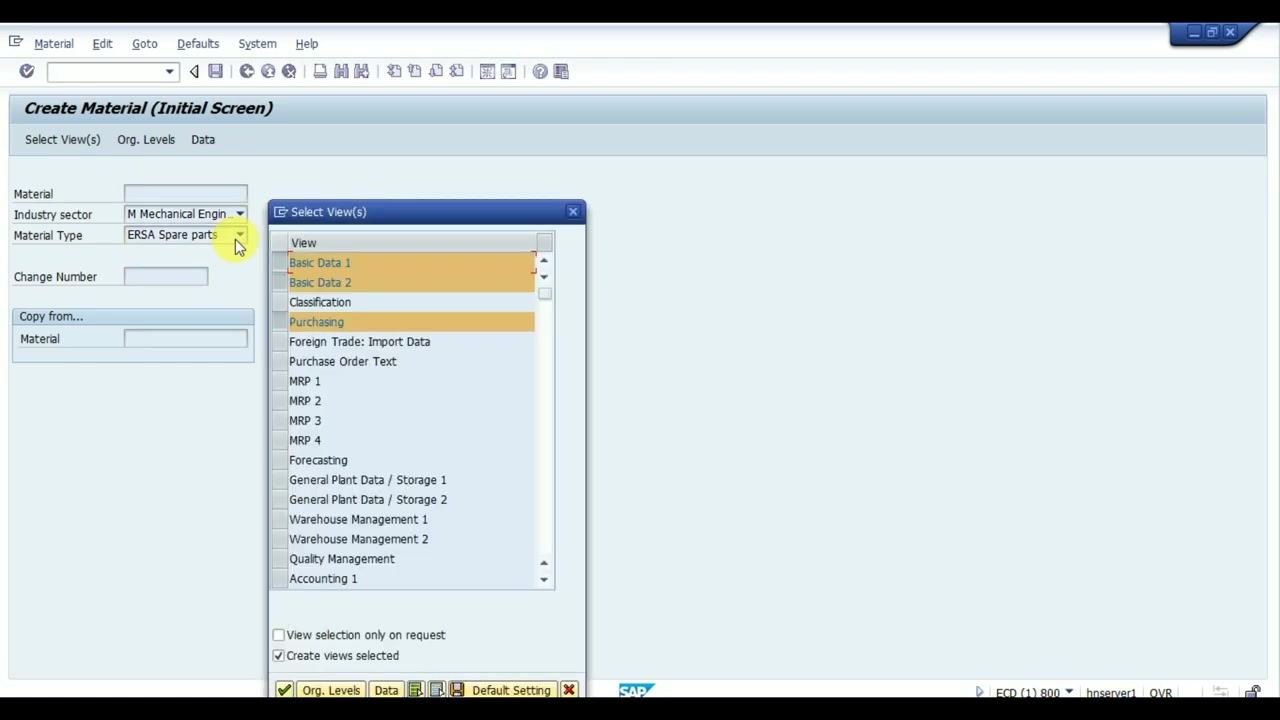The image size is (1280, 720).
Task: Expand the status bar with the triangle arrow
Action: 979,692
